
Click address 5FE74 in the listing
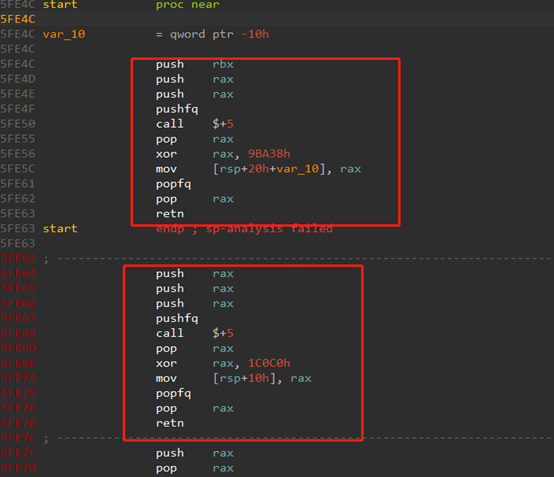coord(18,378)
